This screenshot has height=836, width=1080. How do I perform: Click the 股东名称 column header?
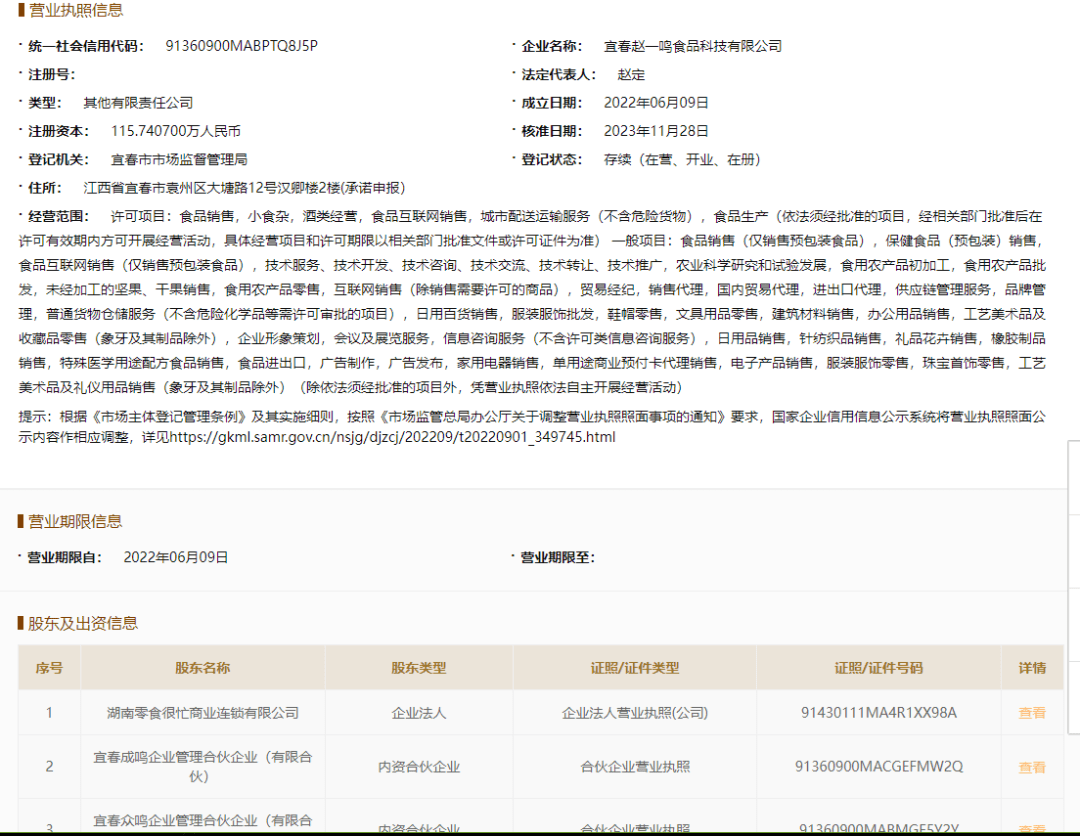[202, 668]
